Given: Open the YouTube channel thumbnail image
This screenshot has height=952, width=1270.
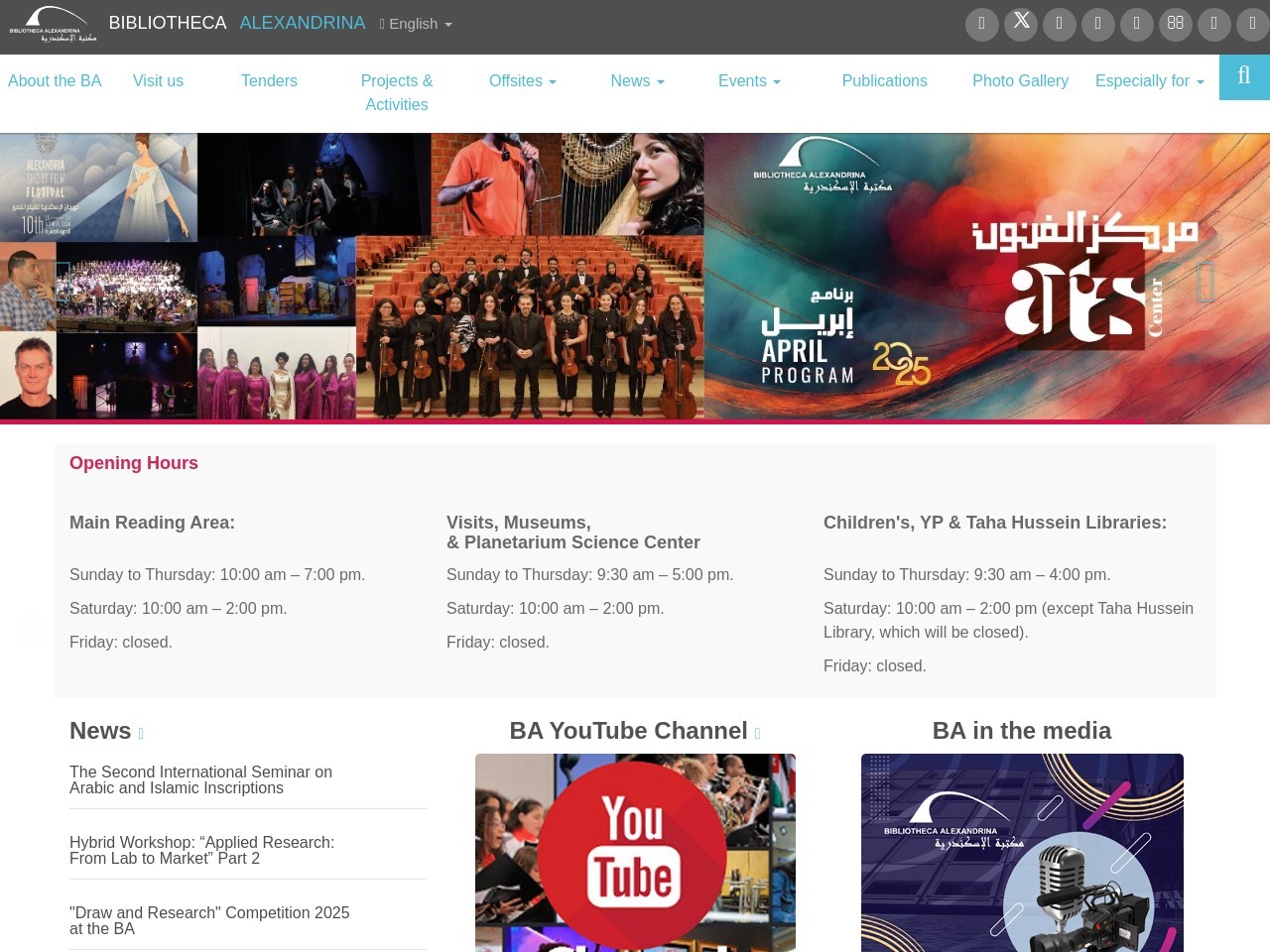Looking at the screenshot, I should click(x=635, y=853).
